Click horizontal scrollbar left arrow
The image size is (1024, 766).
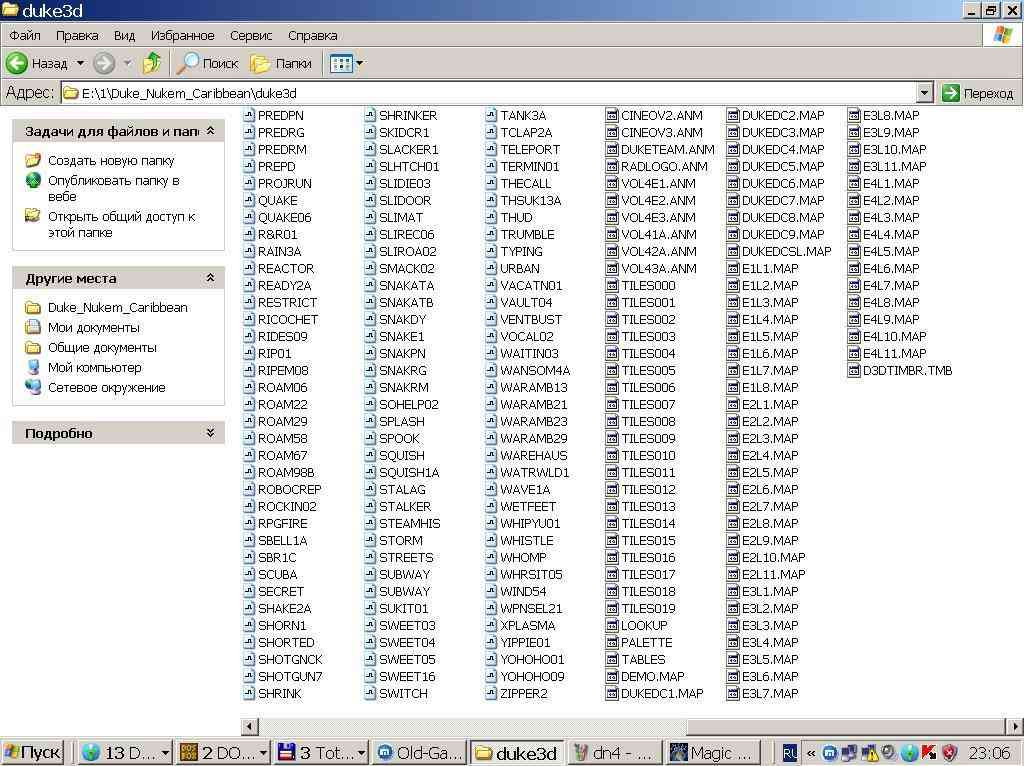coord(249,726)
